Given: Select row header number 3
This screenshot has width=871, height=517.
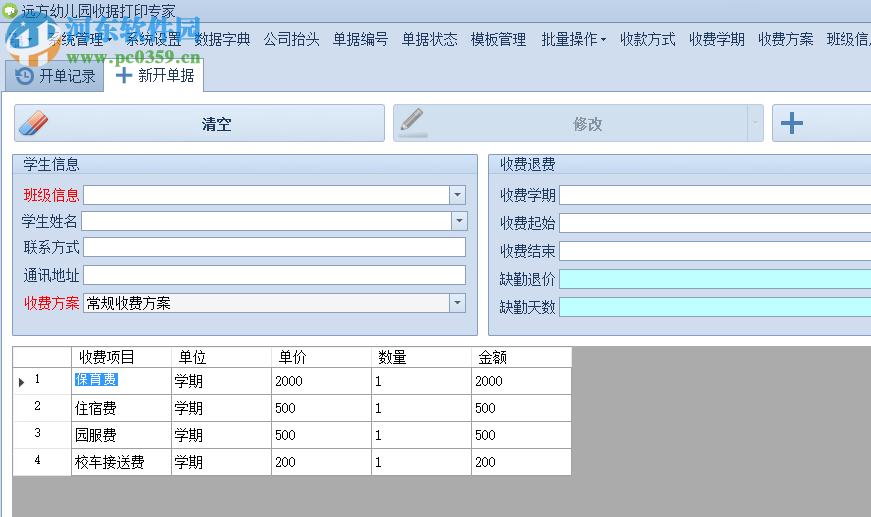Looking at the screenshot, I should click(42, 435).
